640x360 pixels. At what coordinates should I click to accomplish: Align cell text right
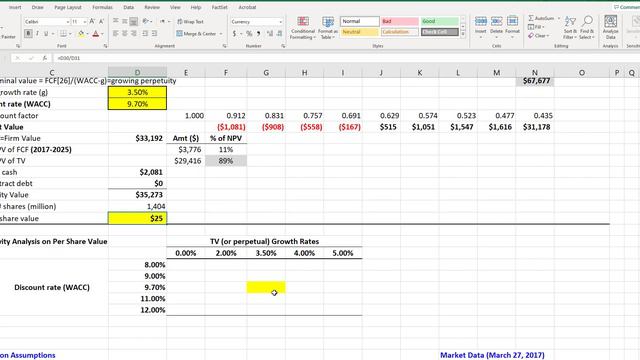point(133,33)
